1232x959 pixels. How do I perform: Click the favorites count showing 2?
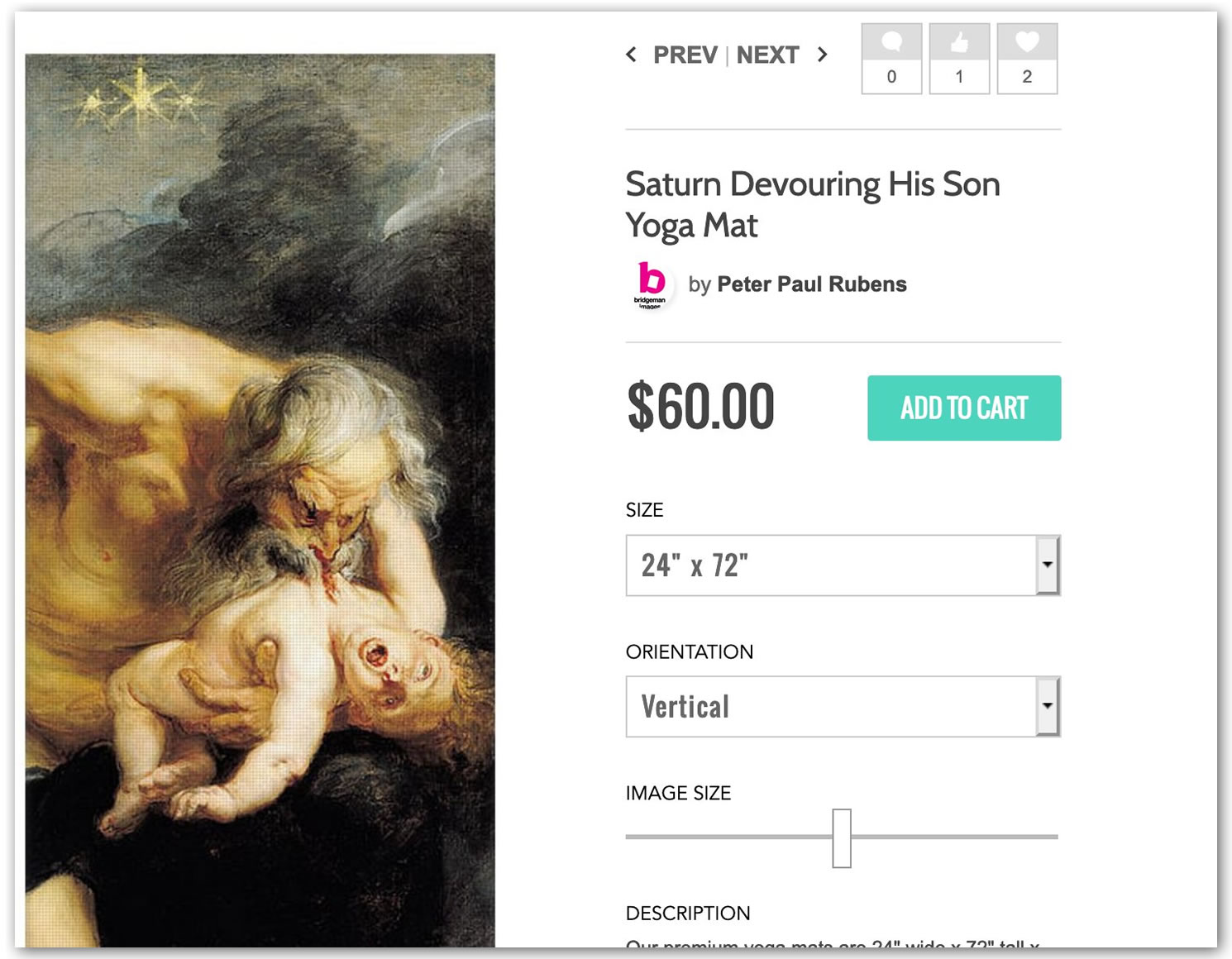pyautogui.click(x=1027, y=77)
